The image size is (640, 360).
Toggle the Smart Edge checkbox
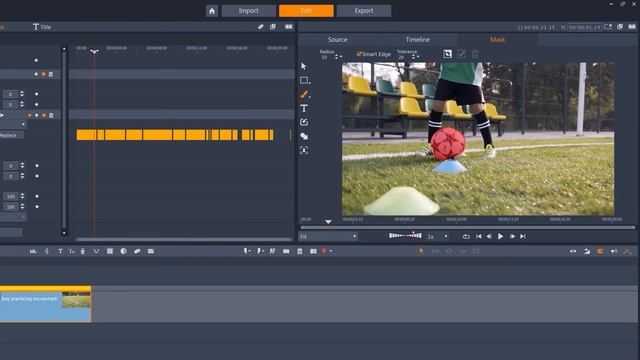[359, 54]
